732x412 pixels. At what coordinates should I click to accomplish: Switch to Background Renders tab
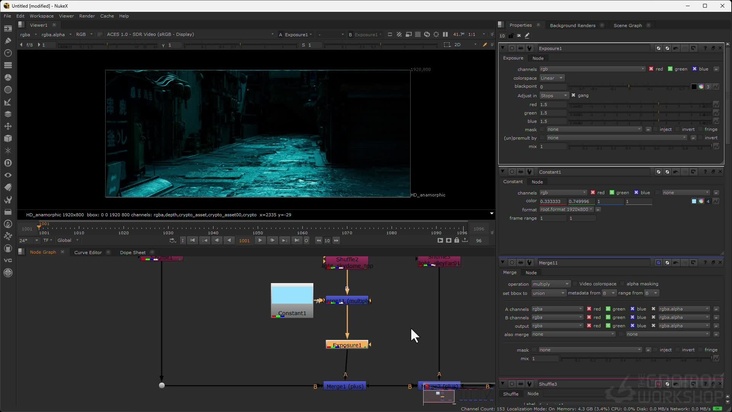(x=572, y=25)
